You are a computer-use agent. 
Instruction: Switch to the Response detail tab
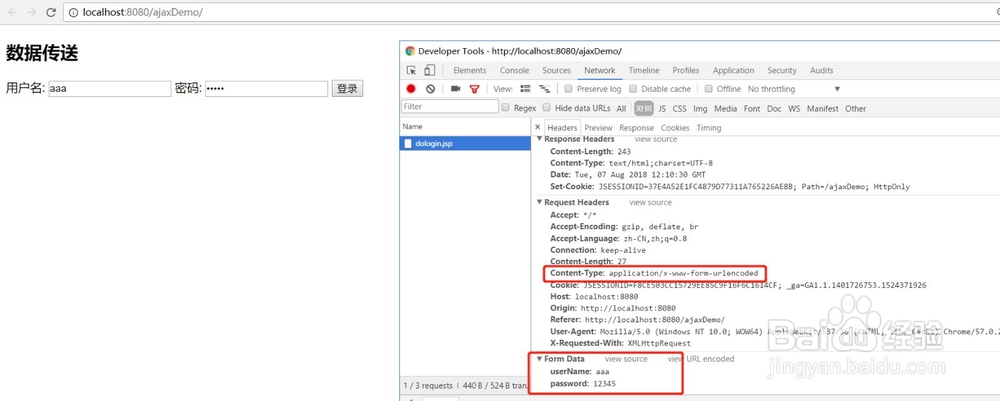[636, 128]
